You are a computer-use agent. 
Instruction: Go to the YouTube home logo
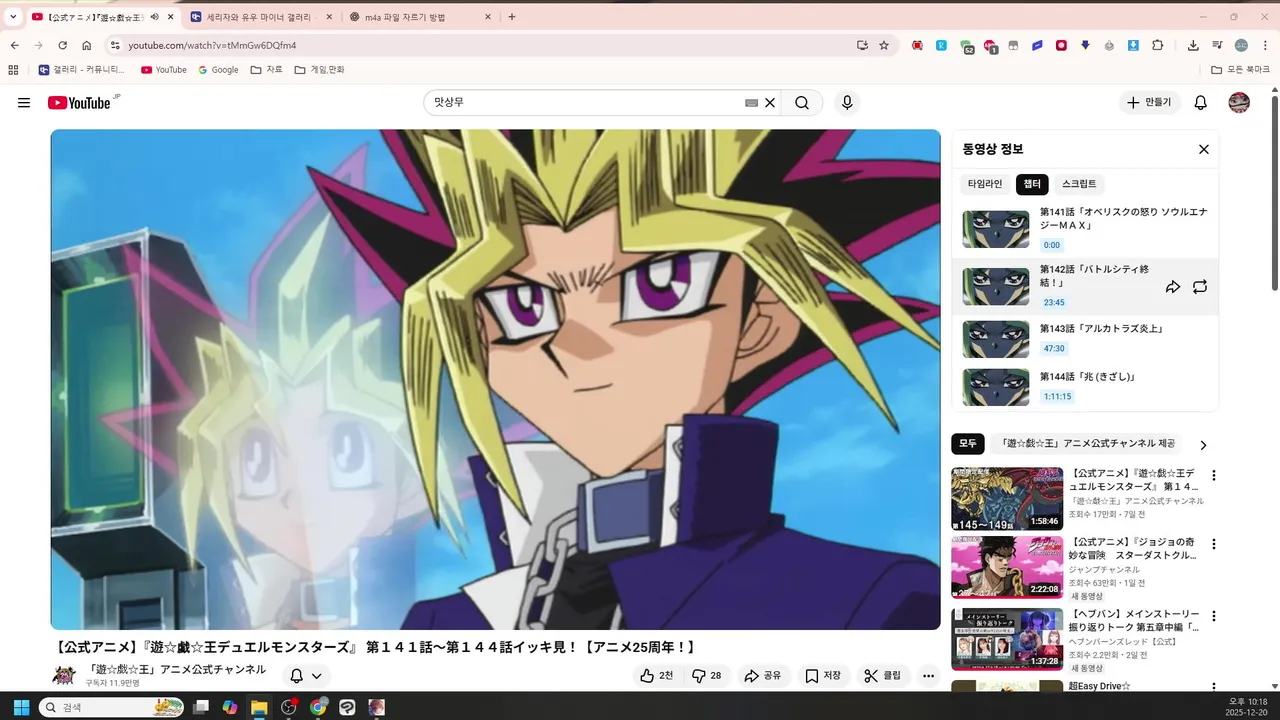[x=79, y=103]
